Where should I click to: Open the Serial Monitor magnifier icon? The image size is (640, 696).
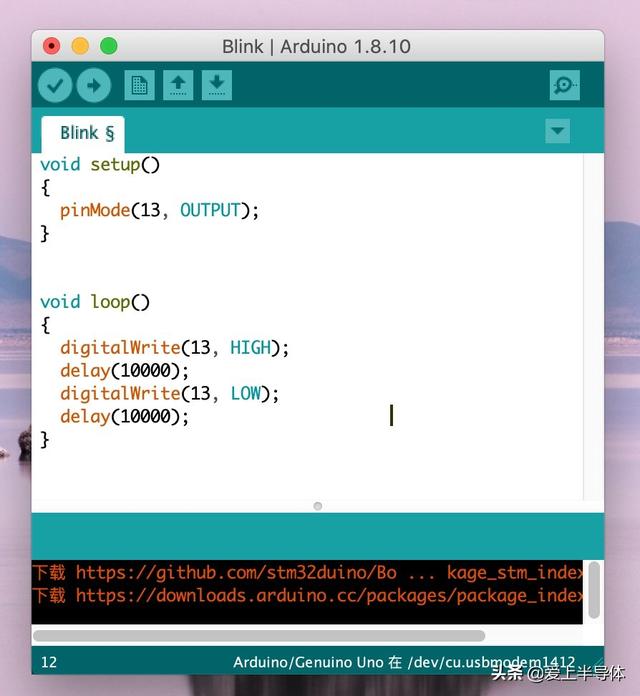point(565,85)
